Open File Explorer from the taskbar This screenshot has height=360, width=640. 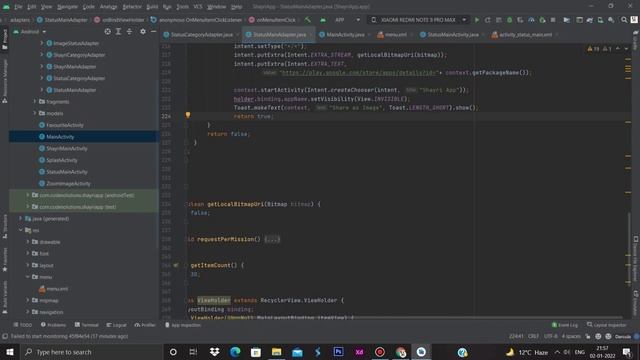[x=276, y=352]
